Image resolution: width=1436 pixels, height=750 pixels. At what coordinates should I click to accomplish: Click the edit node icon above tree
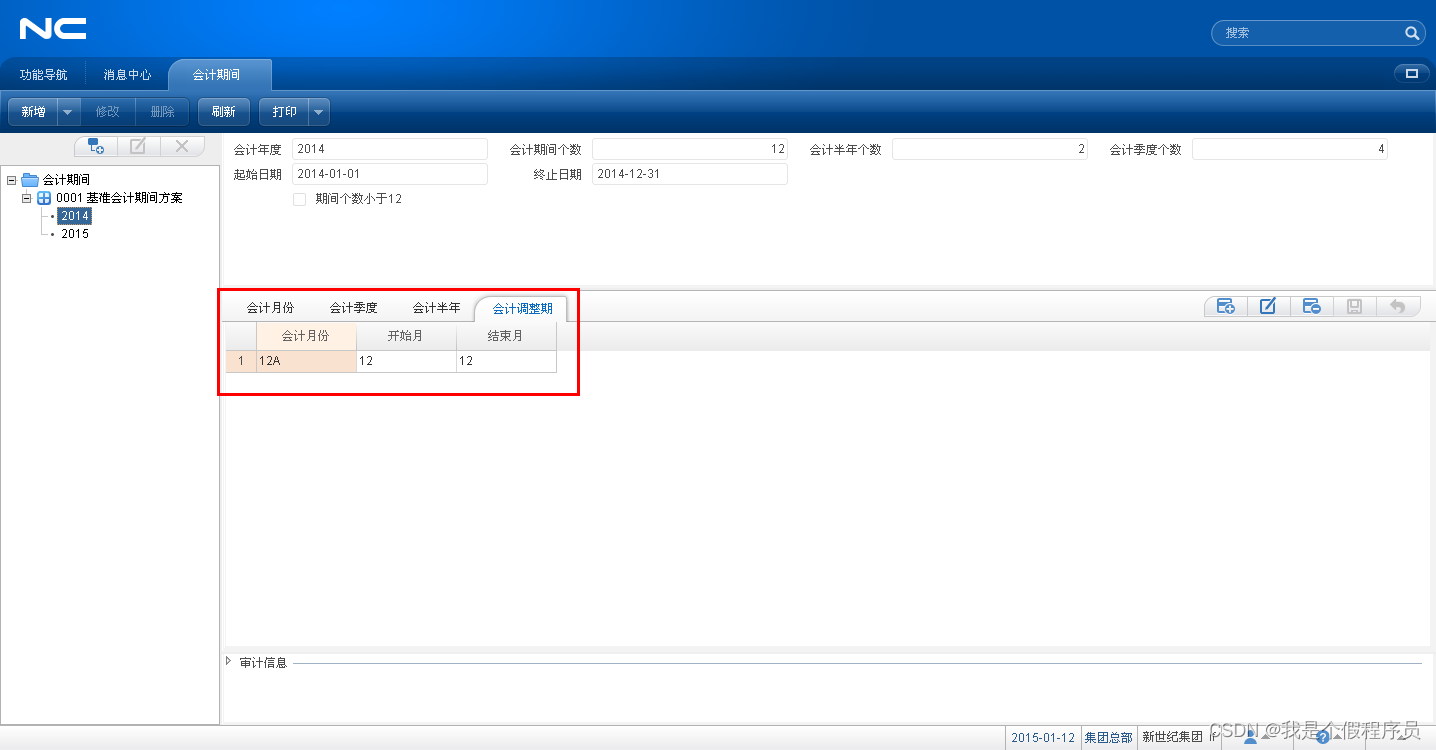[138, 146]
